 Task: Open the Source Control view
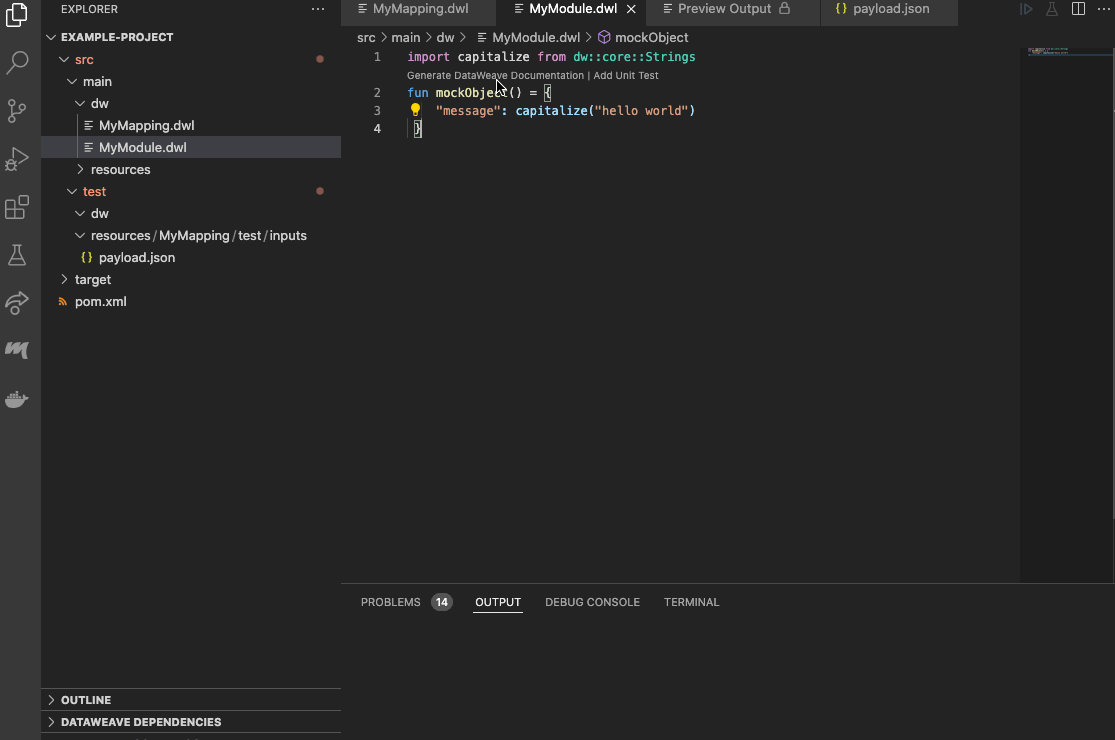(16, 110)
